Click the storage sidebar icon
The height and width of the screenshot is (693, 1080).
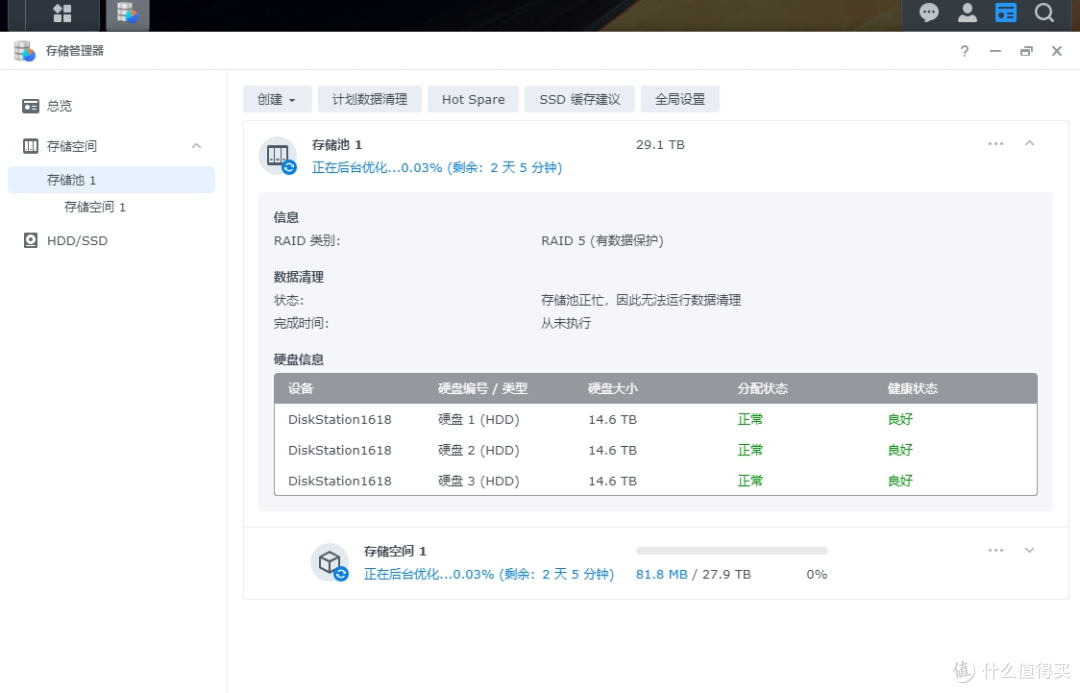coord(30,146)
